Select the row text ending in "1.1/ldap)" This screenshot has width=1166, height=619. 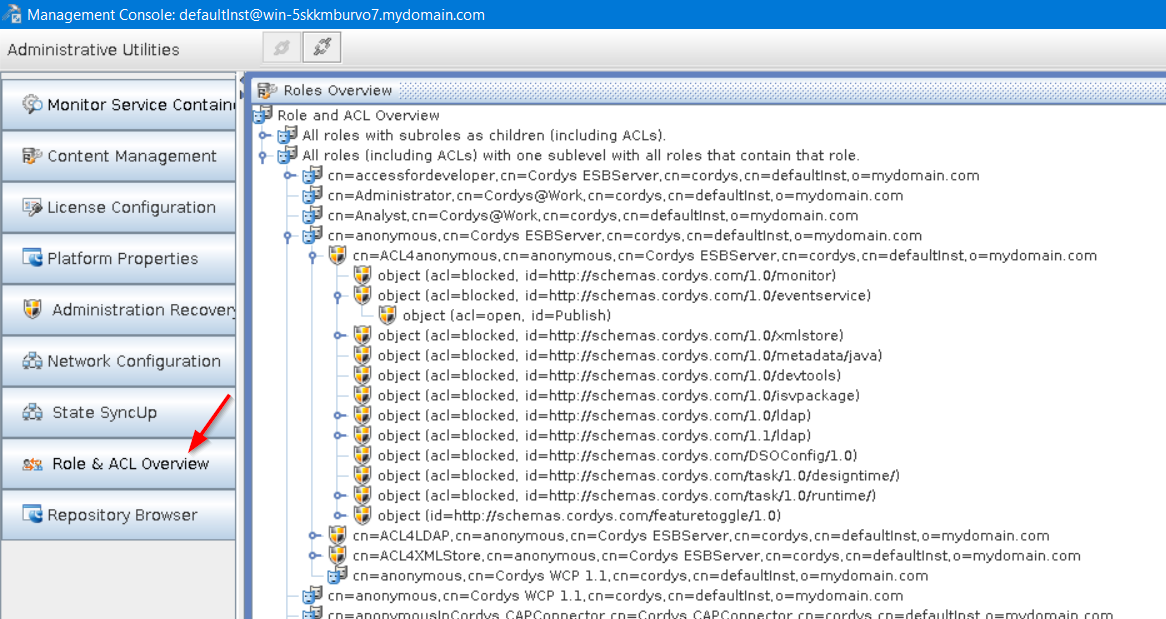[594, 436]
